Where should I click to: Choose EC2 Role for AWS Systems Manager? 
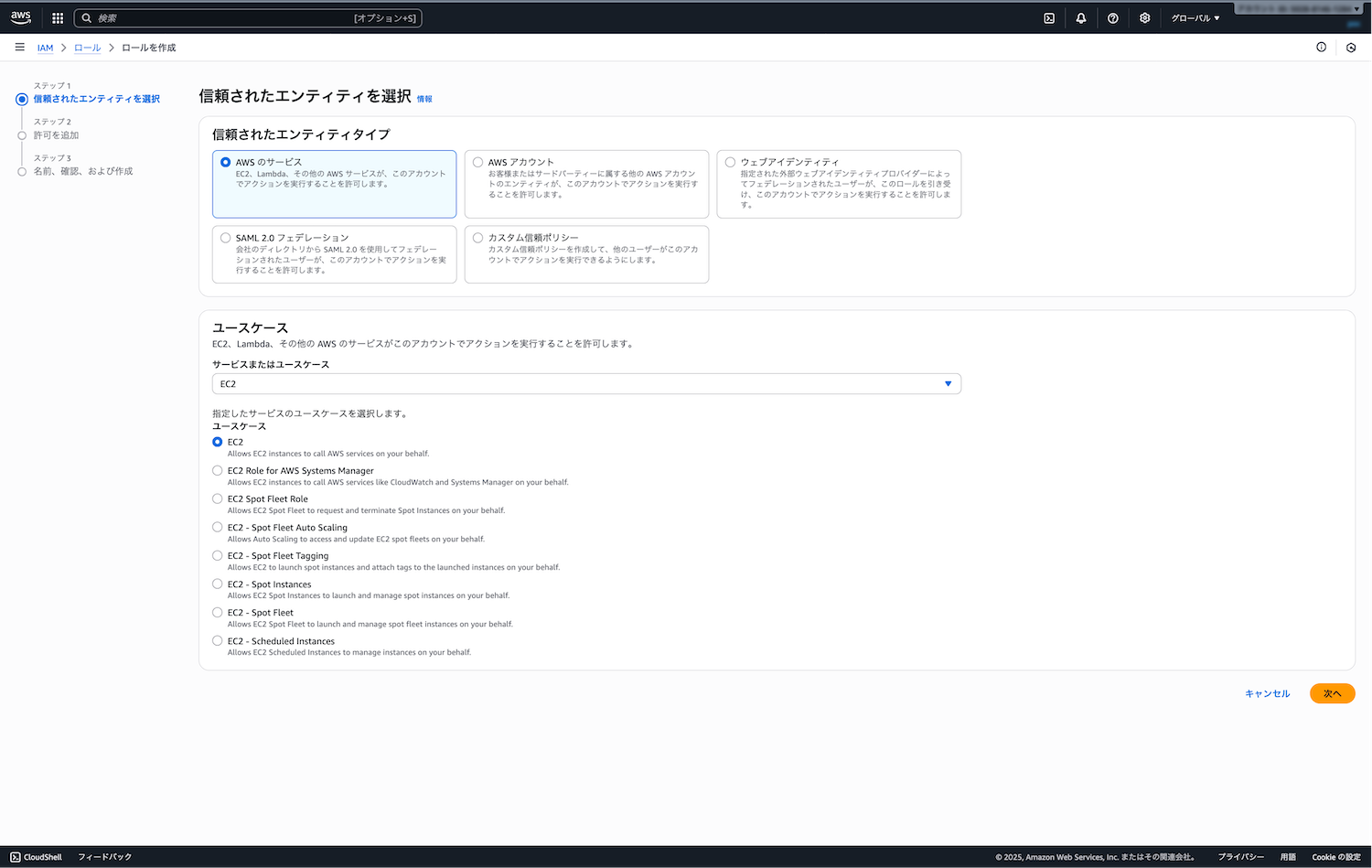218,471
